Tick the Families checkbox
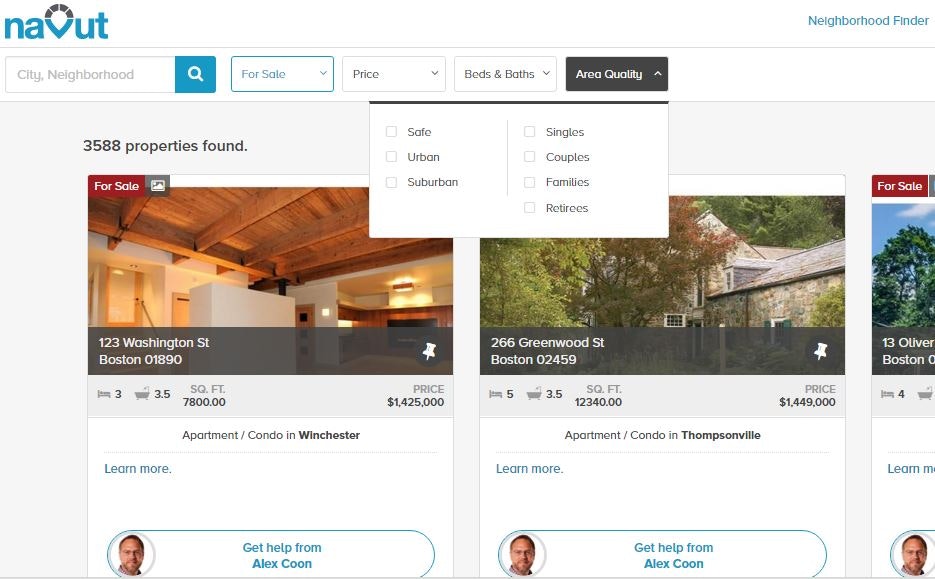The image size is (935, 579). pyautogui.click(x=530, y=182)
